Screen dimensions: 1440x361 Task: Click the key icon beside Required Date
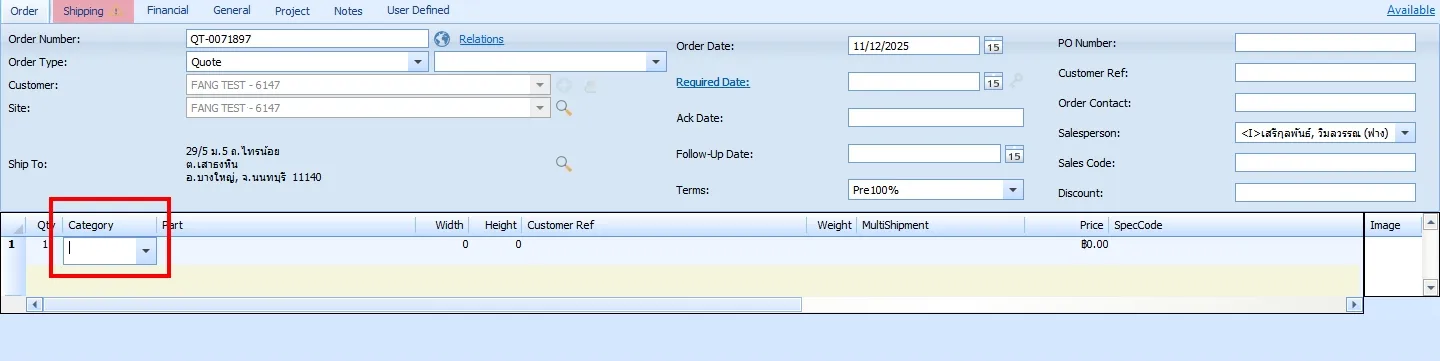(1017, 82)
